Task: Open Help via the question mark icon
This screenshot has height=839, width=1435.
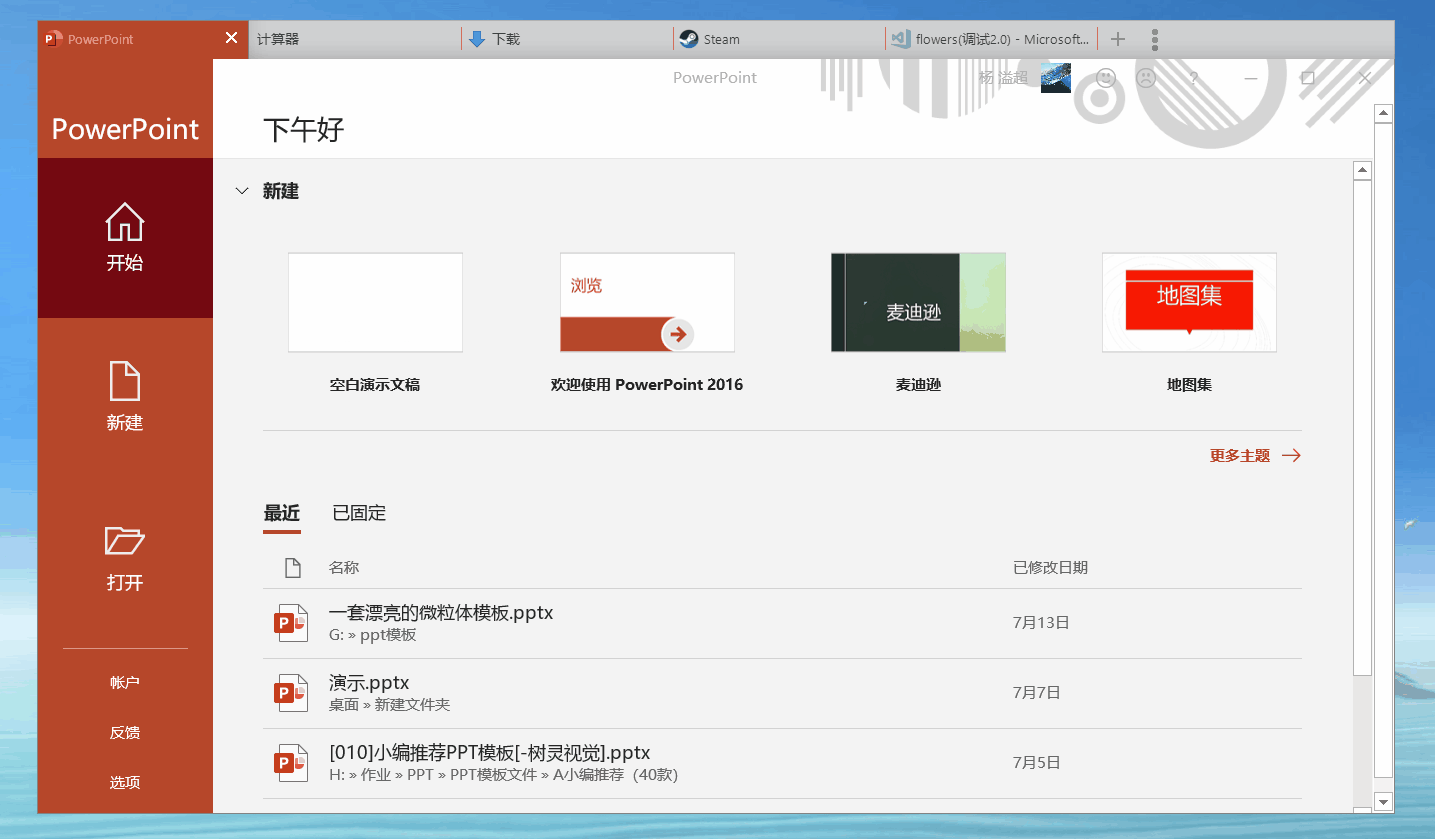Action: click(1193, 78)
